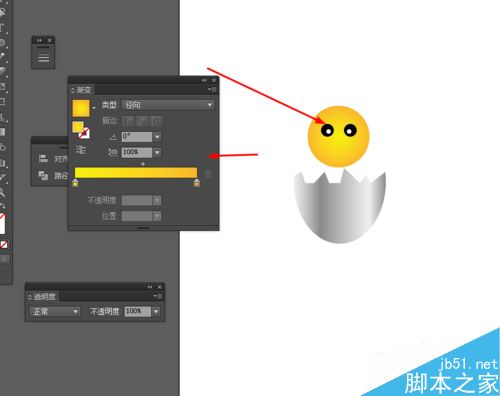Open the Gradient panel 不透明度 dropdown arrow
Viewport: 500px width, 396px height.
coord(157,200)
